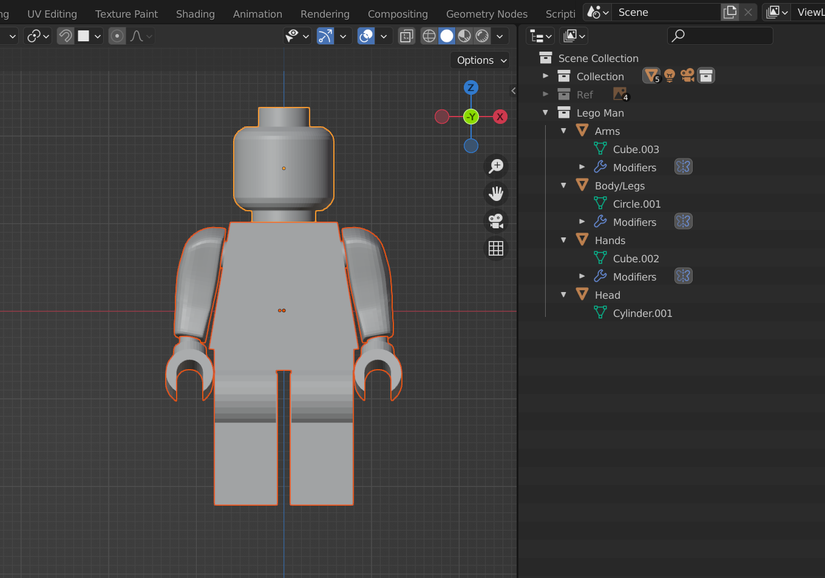Select the Head object in outliner
This screenshot has height=578, width=825.
coord(607,295)
